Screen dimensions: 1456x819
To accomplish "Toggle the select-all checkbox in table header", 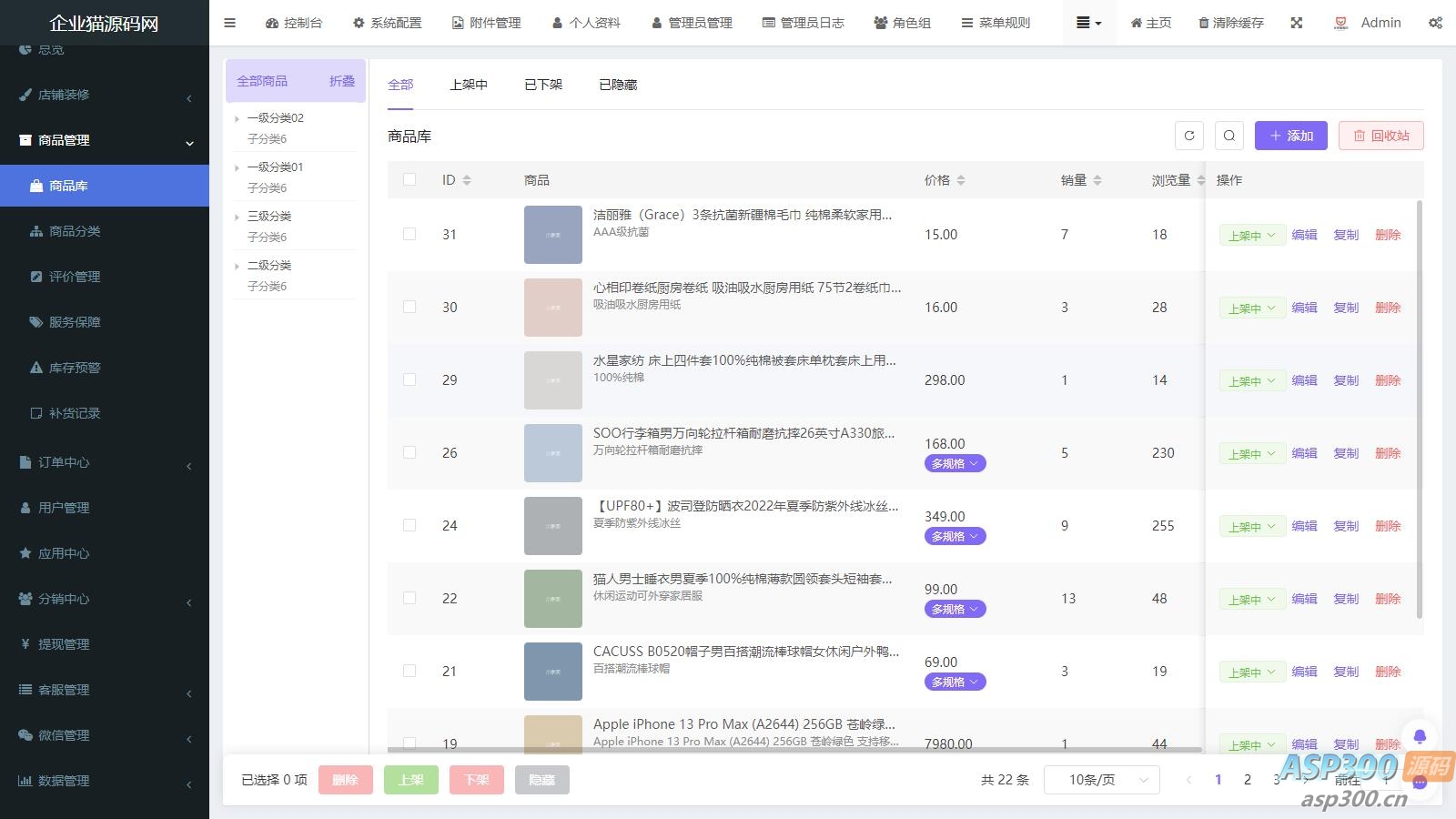I will tap(409, 179).
